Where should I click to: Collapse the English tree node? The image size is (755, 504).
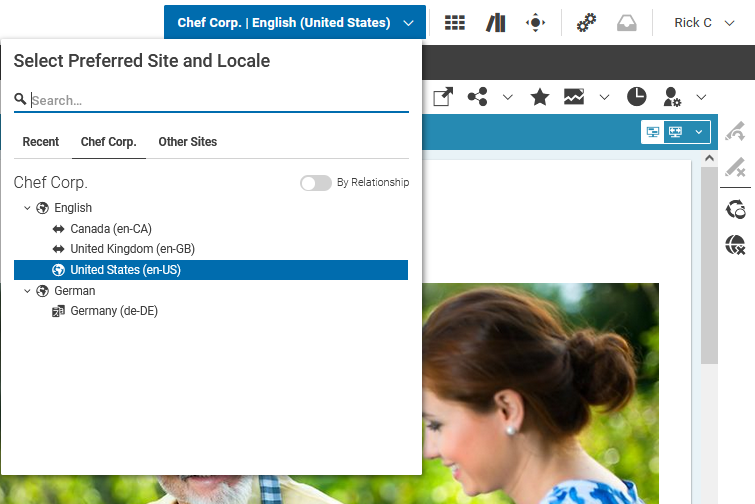coord(27,208)
